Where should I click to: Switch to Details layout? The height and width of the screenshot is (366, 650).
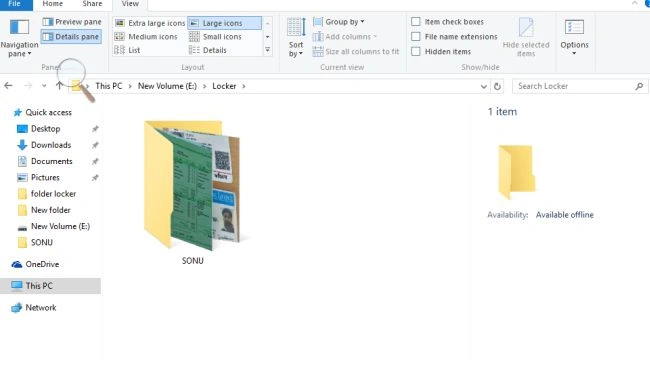[x=208, y=50]
